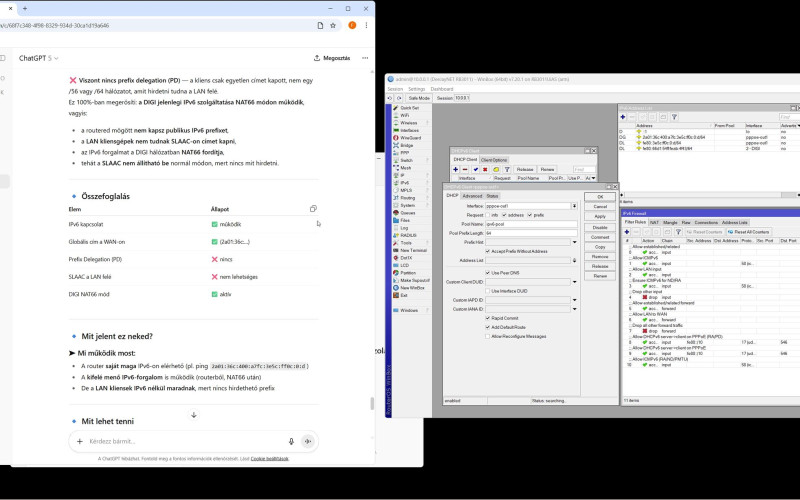Click red minus remove icon in DHCPv6 Client
The image size is (800, 500).
coord(465,169)
